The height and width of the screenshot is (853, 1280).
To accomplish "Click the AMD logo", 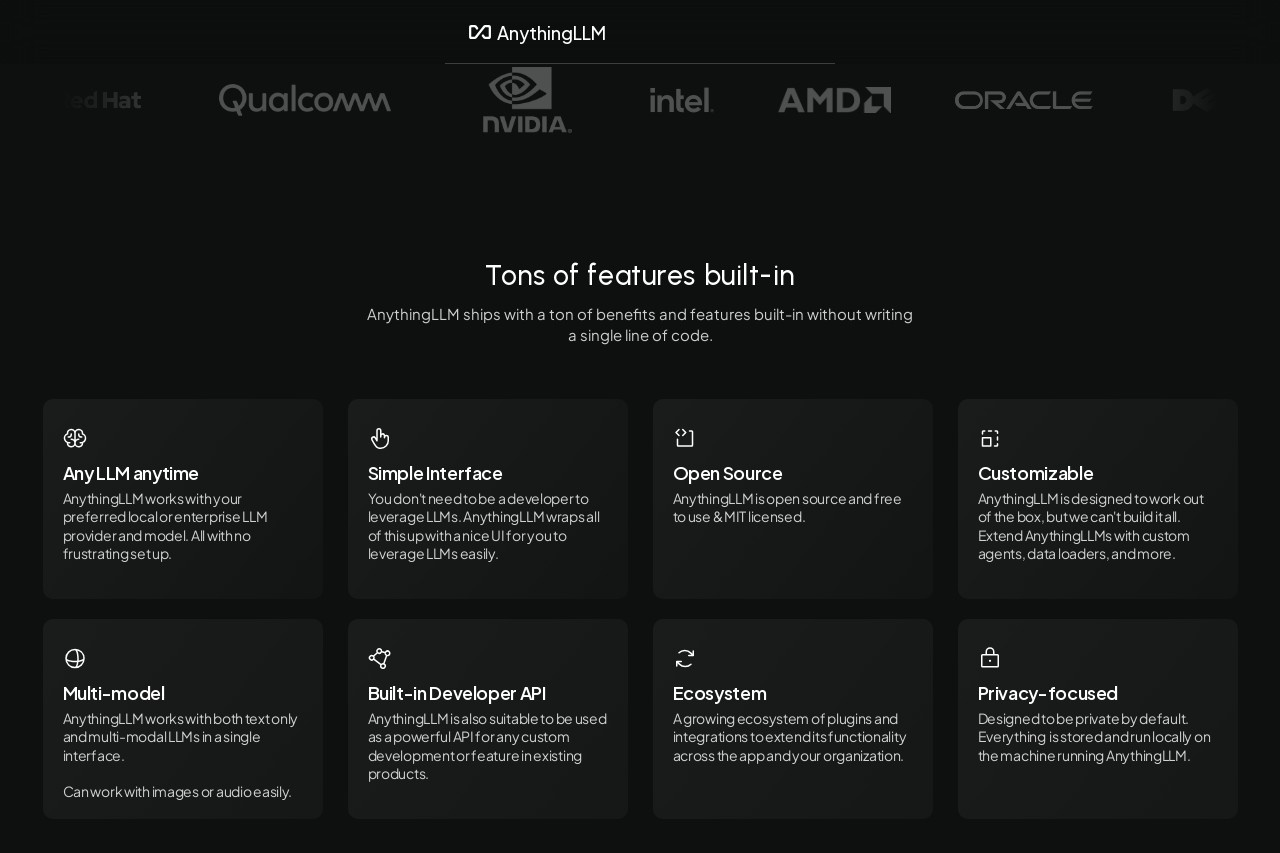I will point(834,100).
